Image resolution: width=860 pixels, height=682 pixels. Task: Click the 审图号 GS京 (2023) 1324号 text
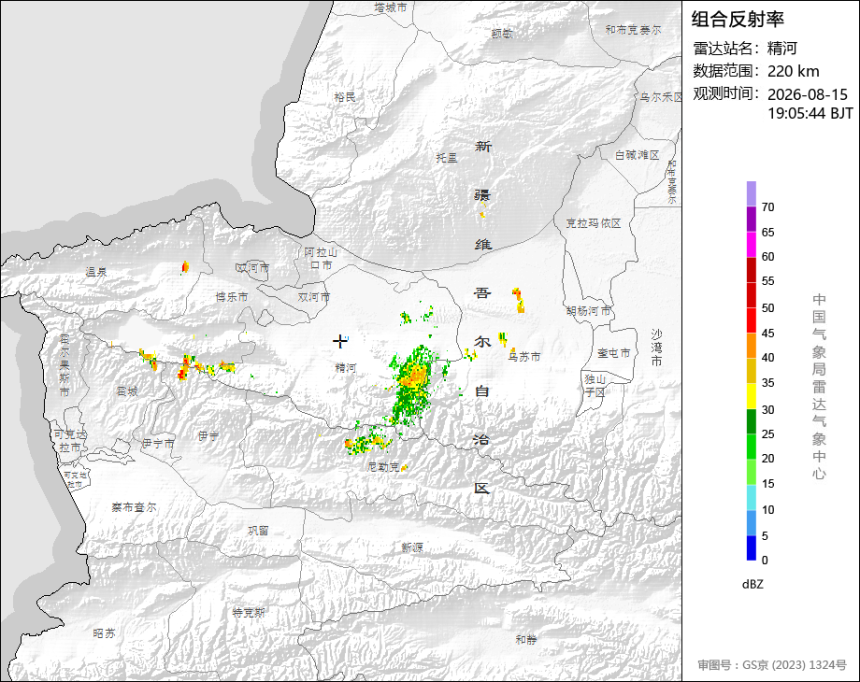[x=772, y=665]
